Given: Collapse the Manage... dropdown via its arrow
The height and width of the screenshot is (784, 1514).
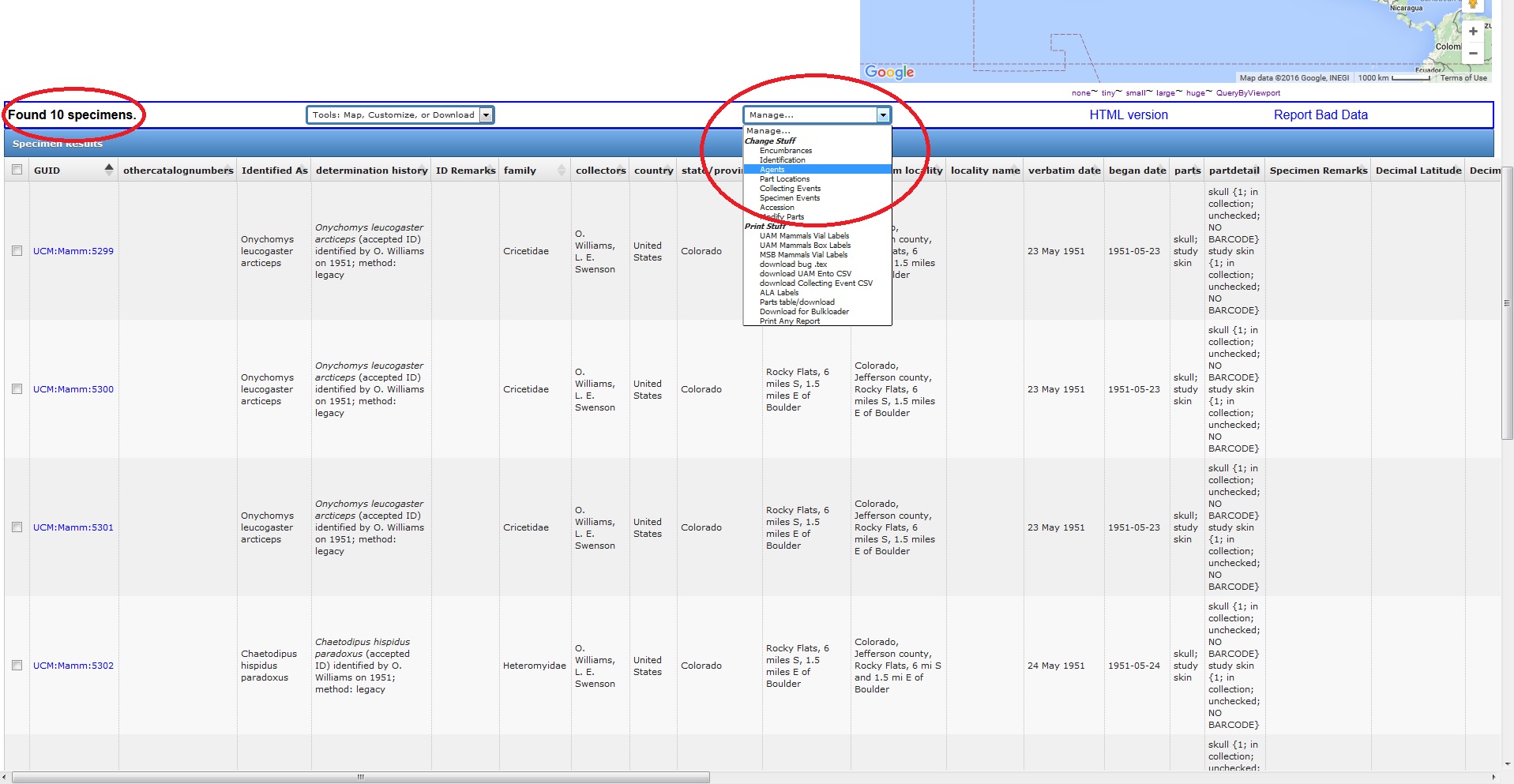Looking at the screenshot, I should (883, 115).
